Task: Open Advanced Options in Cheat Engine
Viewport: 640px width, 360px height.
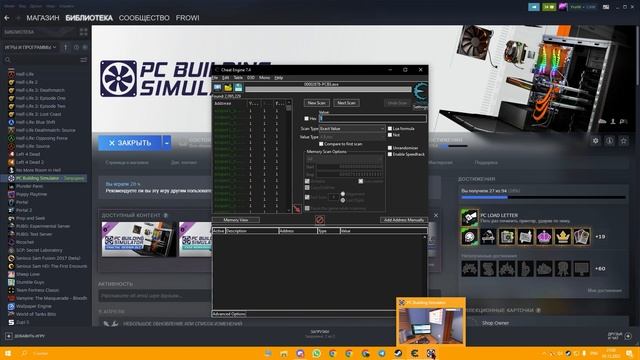Action: pos(229,314)
